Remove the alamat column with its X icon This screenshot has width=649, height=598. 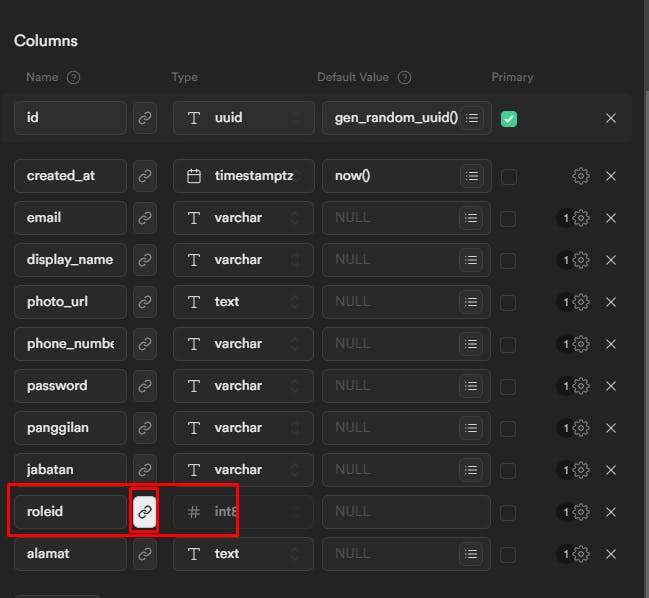(x=611, y=554)
